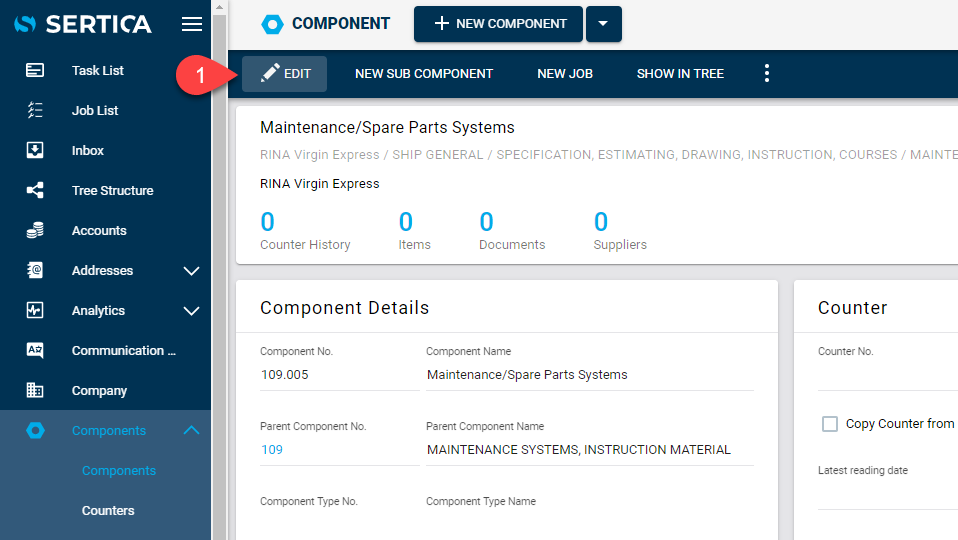Screen dimensions: 958x540
Task: Click the EDIT button
Action: click(x=285, y=74)
